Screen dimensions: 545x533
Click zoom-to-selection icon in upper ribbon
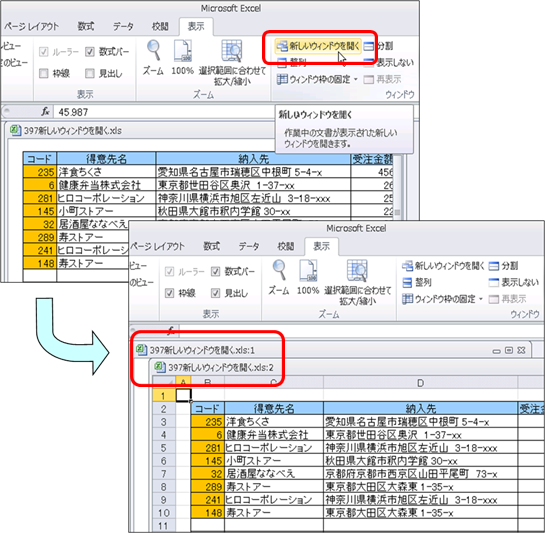(x=232, y=51)
